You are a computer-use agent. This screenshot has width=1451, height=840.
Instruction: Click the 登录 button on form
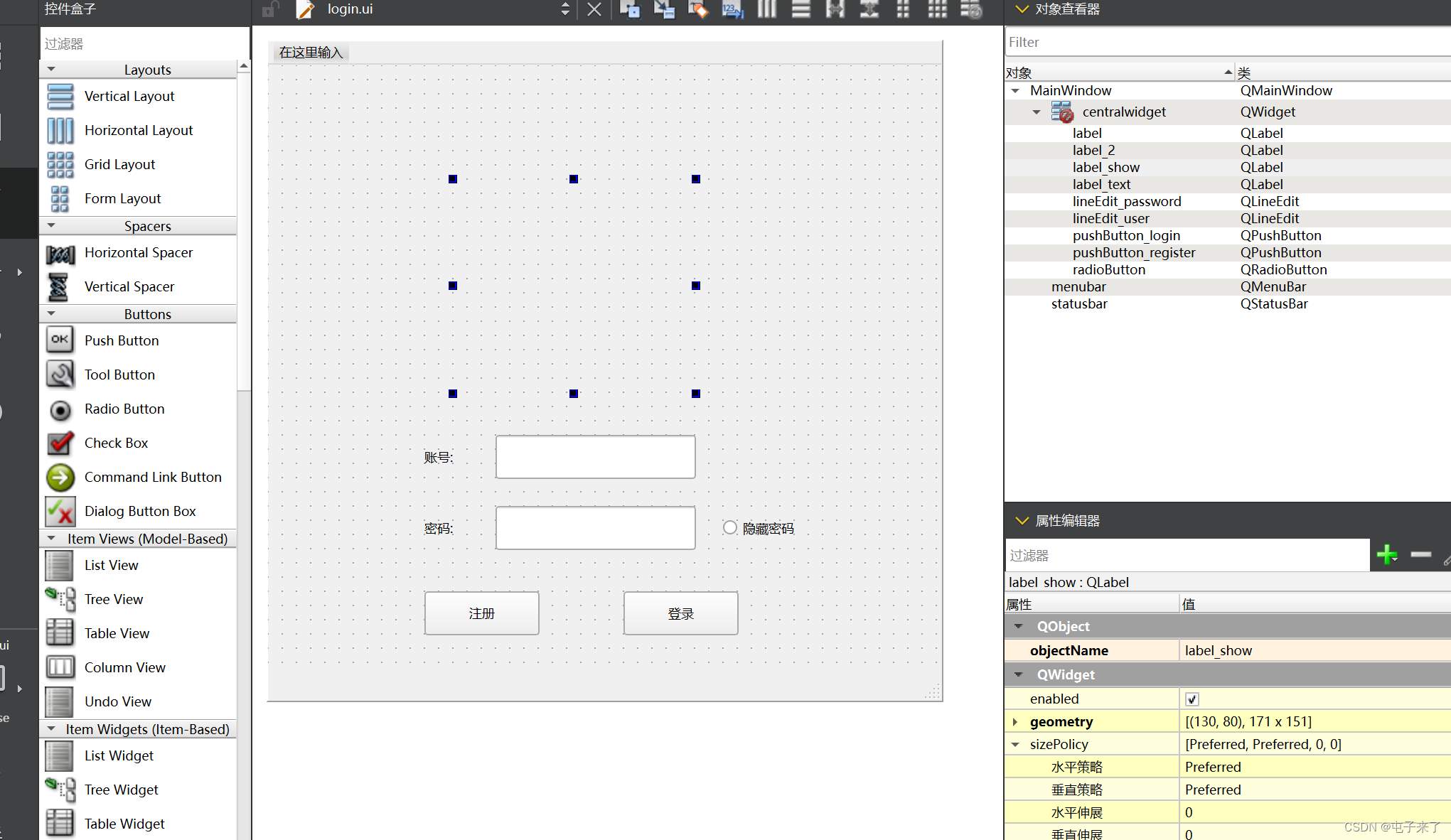pyautogui.click(x=680, y=613)
